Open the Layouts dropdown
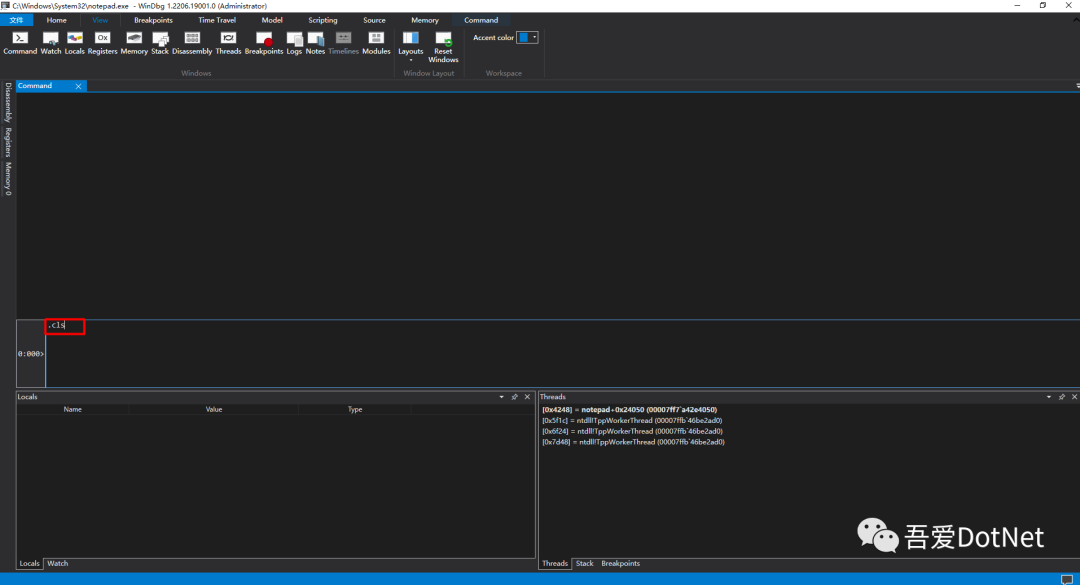The width and height of the screenshot is (1080, 585). coord(411,46)
